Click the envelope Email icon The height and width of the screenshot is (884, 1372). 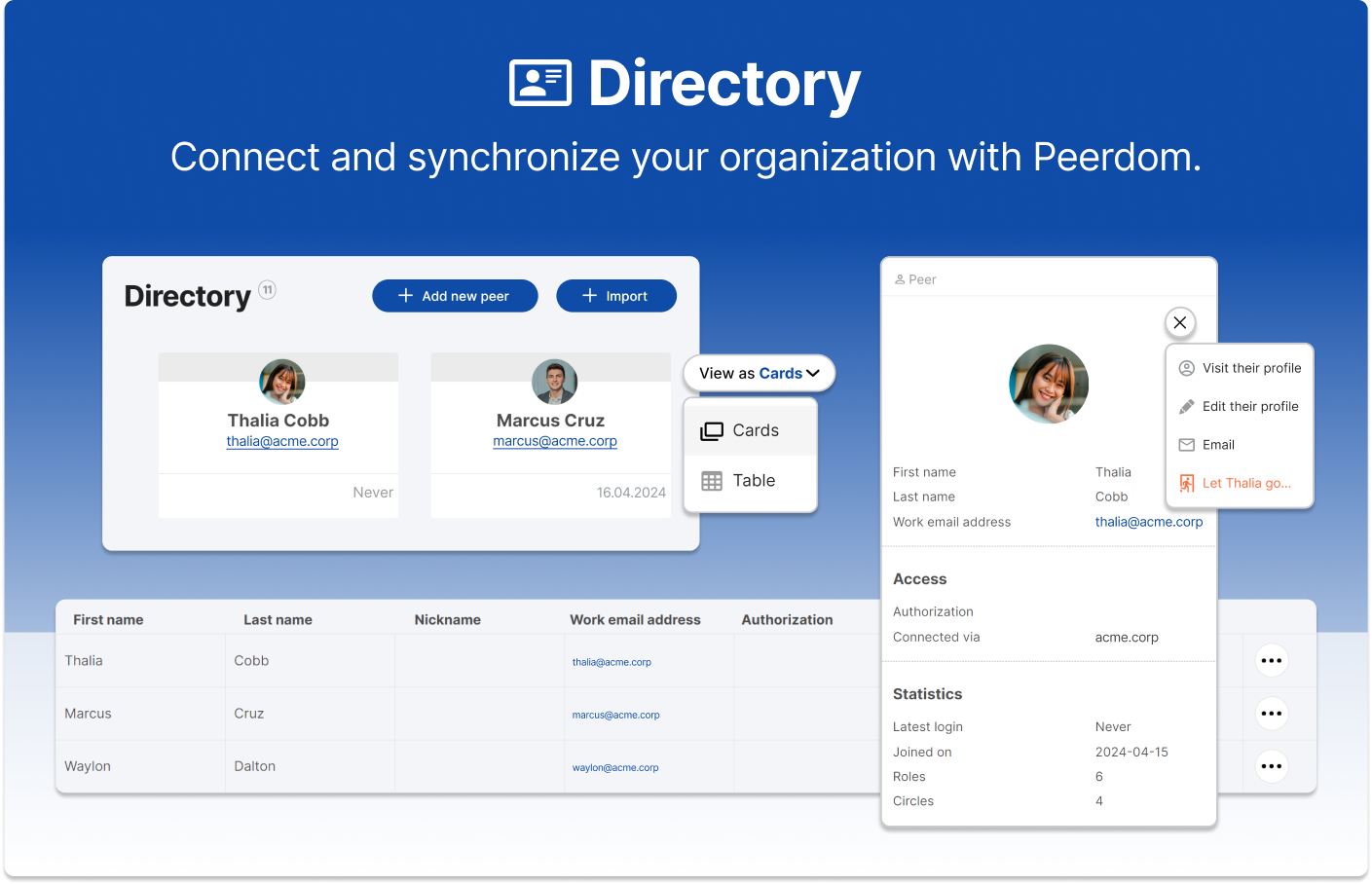click(1186, 445)
